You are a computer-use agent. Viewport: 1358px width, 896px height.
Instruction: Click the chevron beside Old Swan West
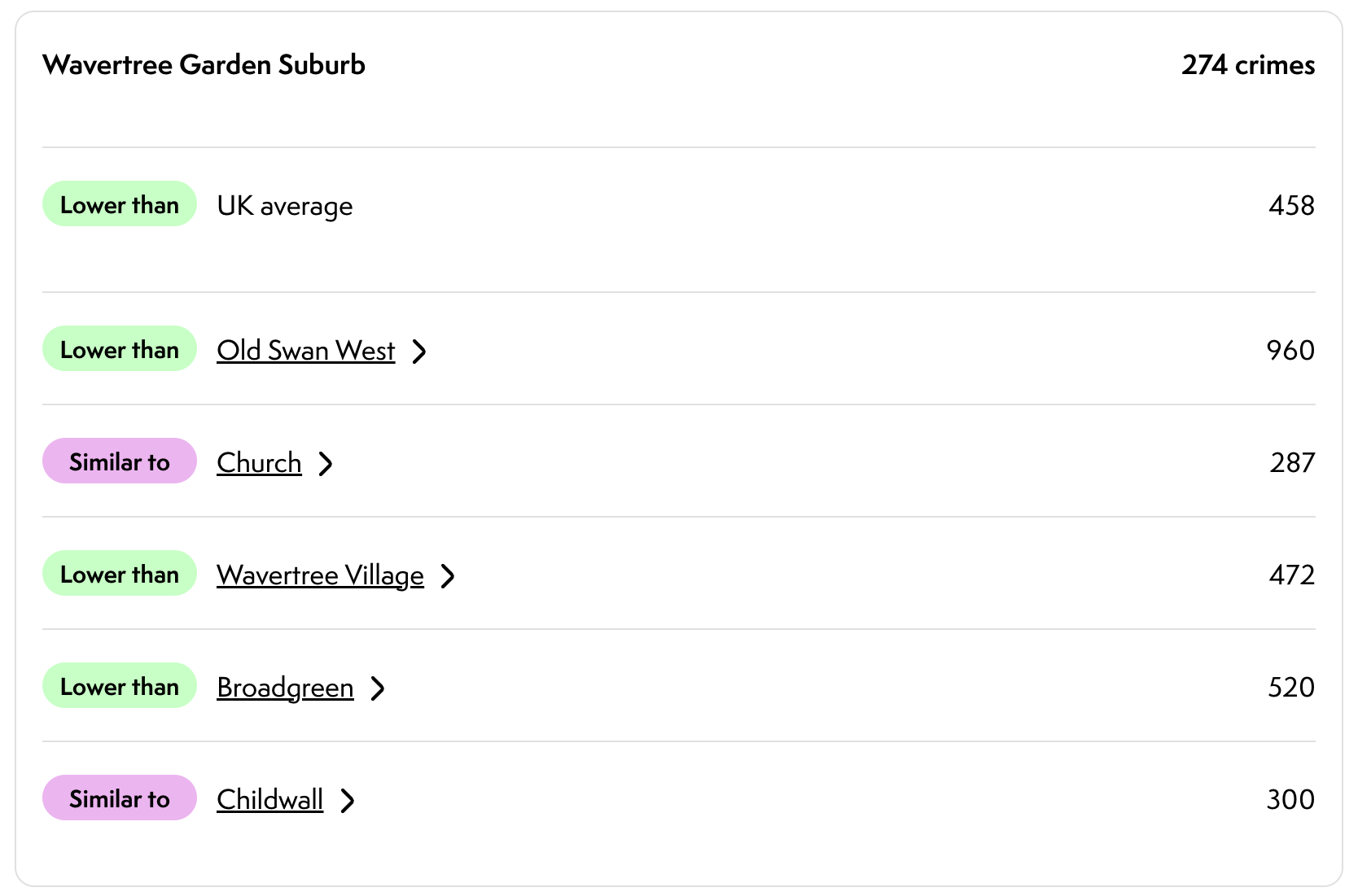pyautogui.click(x=419, y=352)
